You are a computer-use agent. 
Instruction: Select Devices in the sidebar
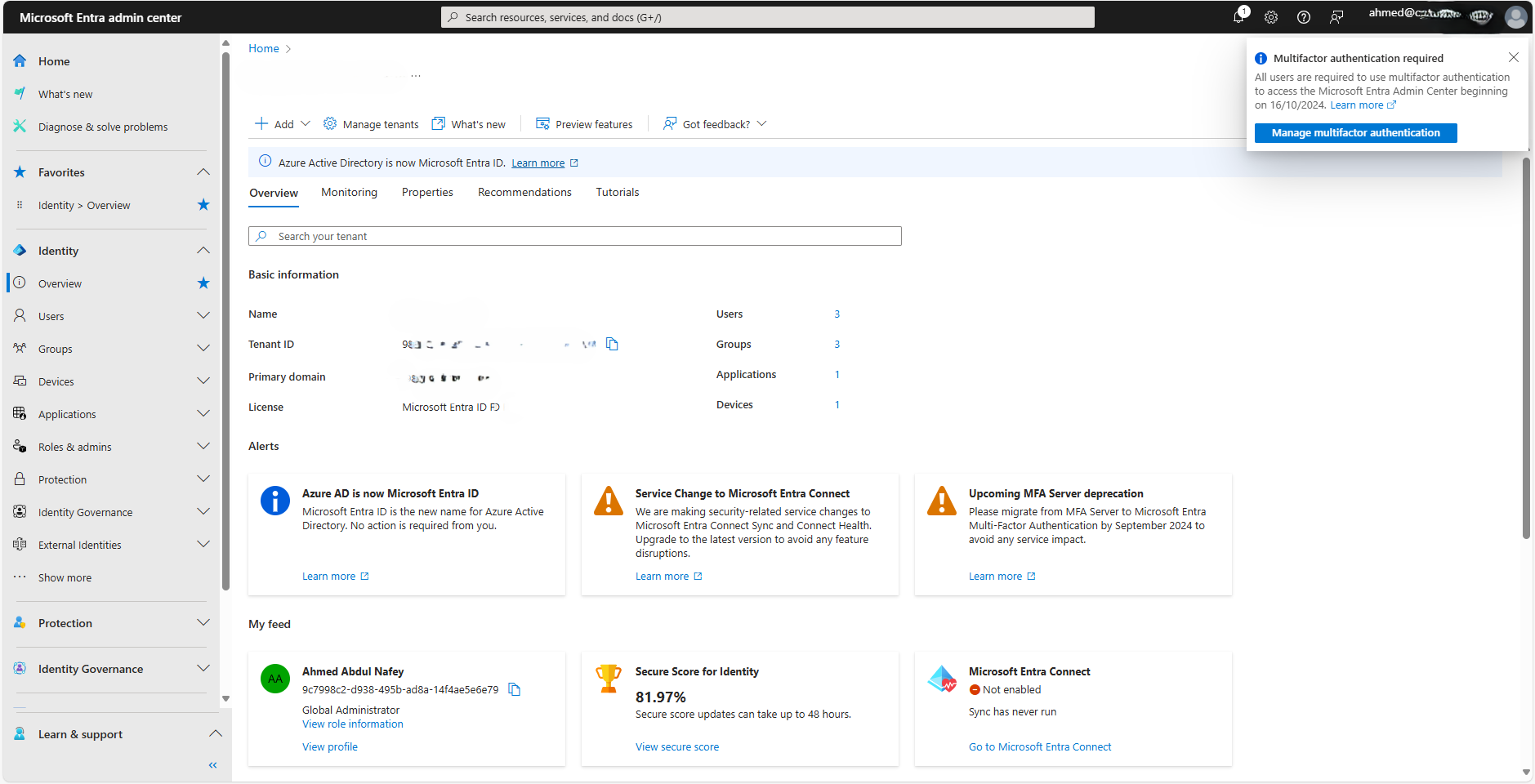[56, 381]
